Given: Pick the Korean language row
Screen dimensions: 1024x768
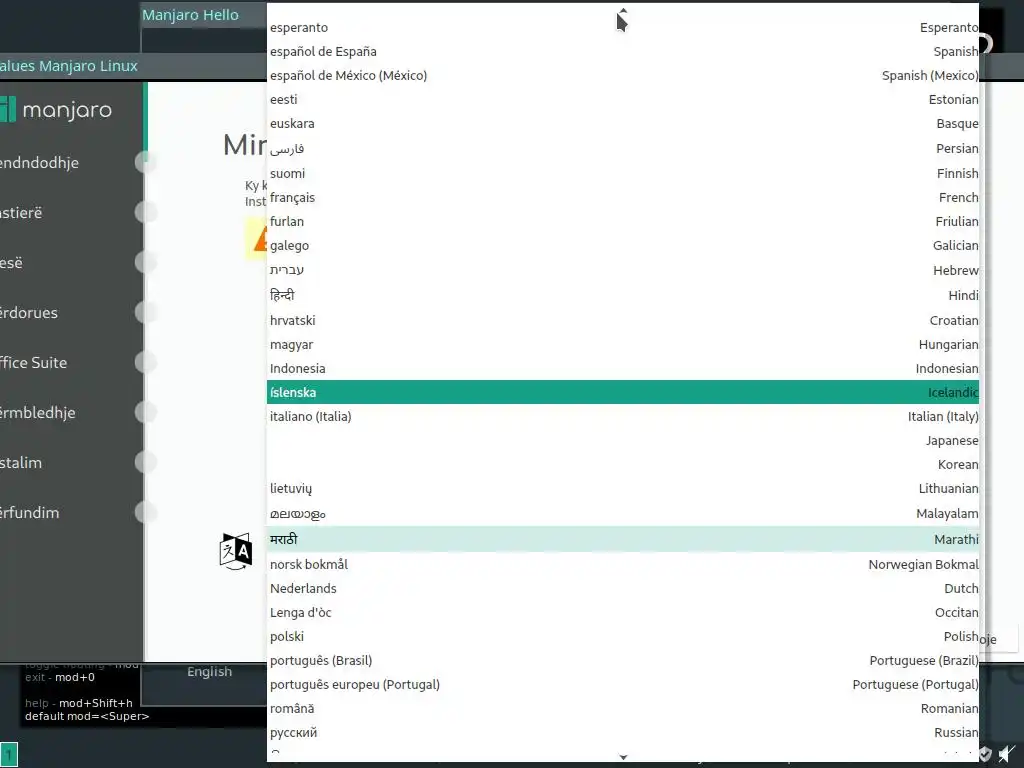Looking at the screenshot, I should pos(623,465).
